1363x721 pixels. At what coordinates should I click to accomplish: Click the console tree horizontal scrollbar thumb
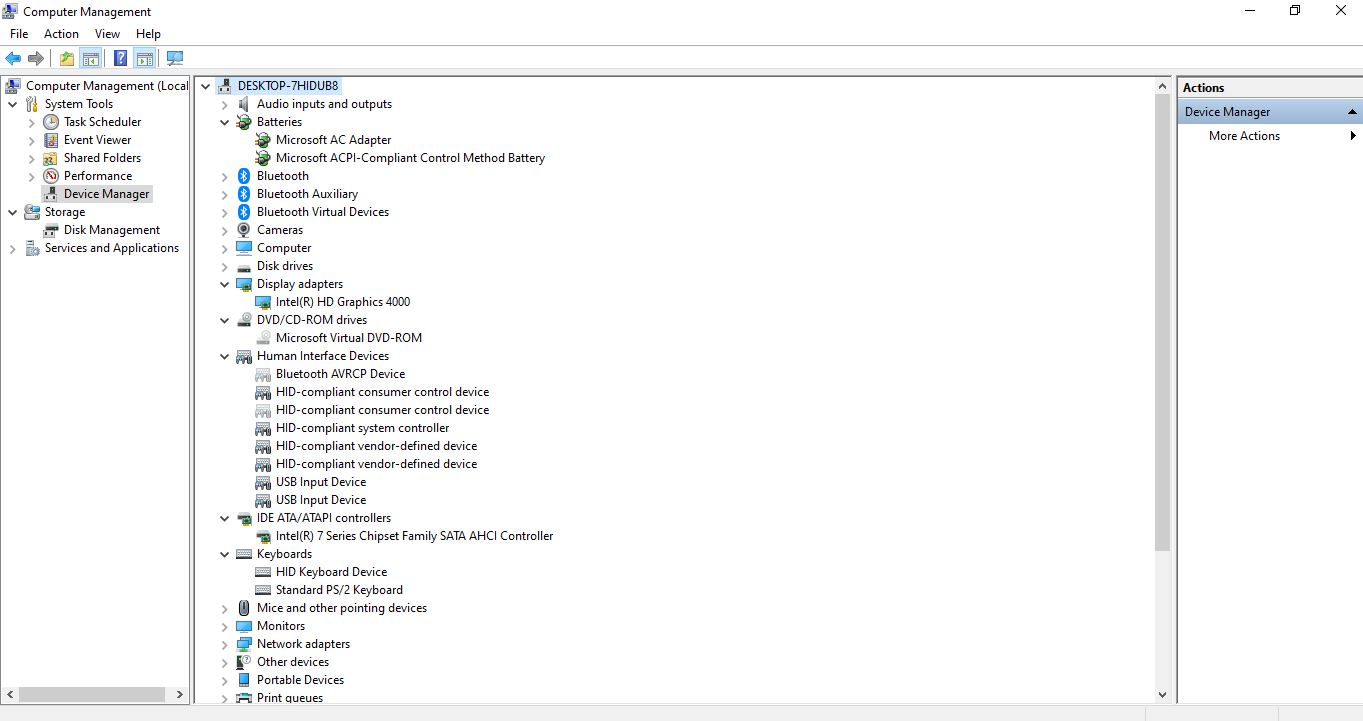point(92,694)
